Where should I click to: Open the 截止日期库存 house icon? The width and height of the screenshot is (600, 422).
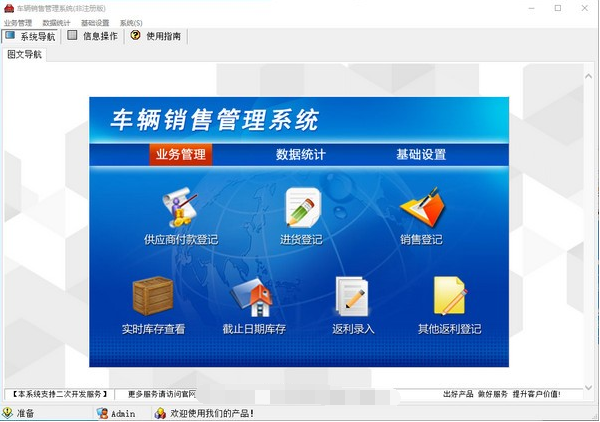coord(251,297)
